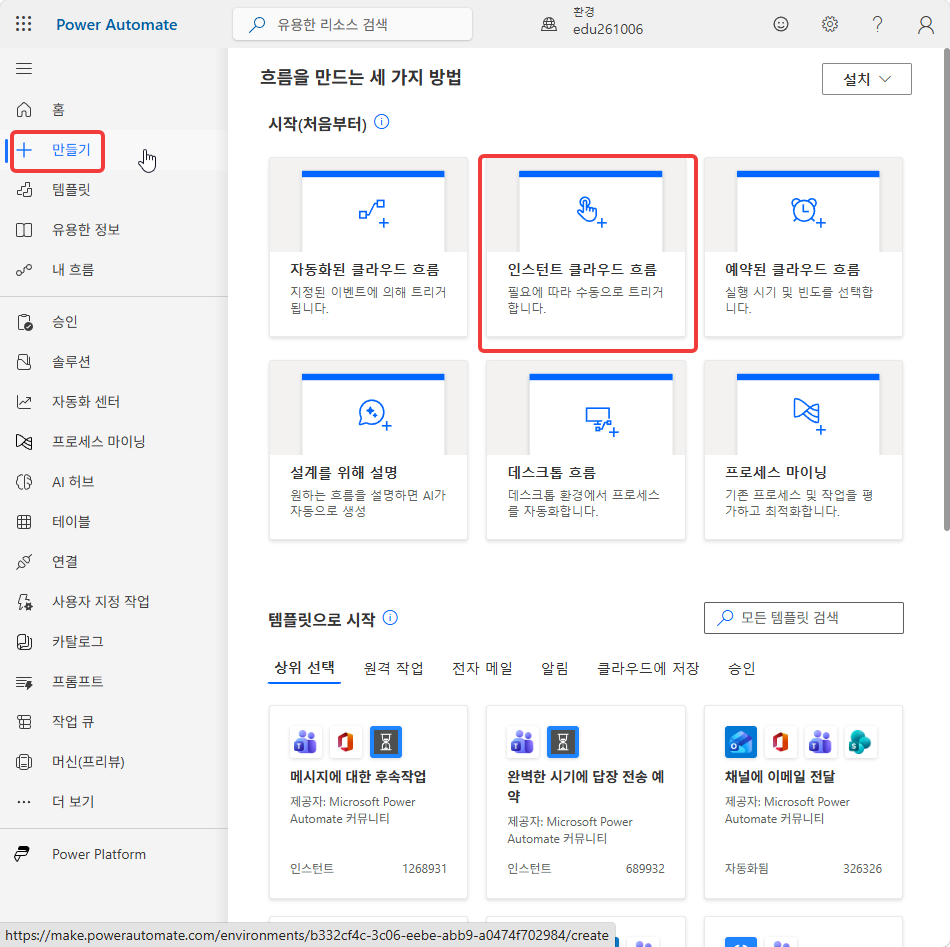
Task: Click the hamburger menu to collapse navigation
Action: pos(24,68)
